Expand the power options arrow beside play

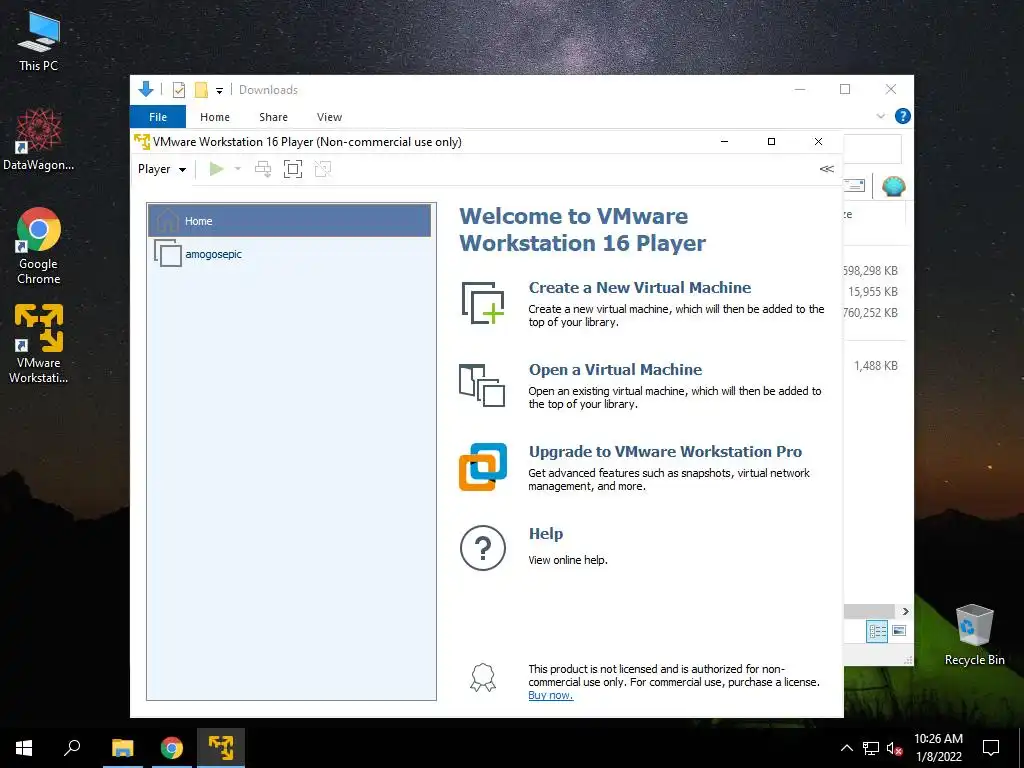pos(238,169)
